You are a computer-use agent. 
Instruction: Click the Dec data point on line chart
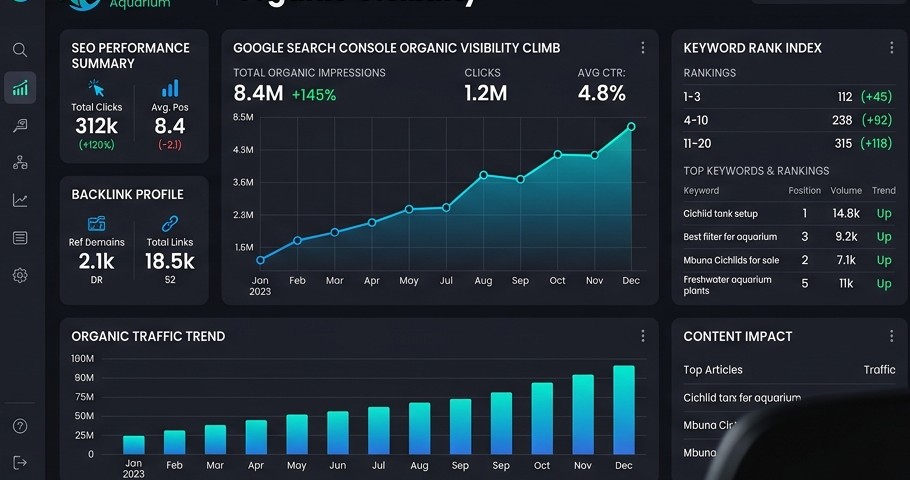pyautogui.click(x=631, y=127)
